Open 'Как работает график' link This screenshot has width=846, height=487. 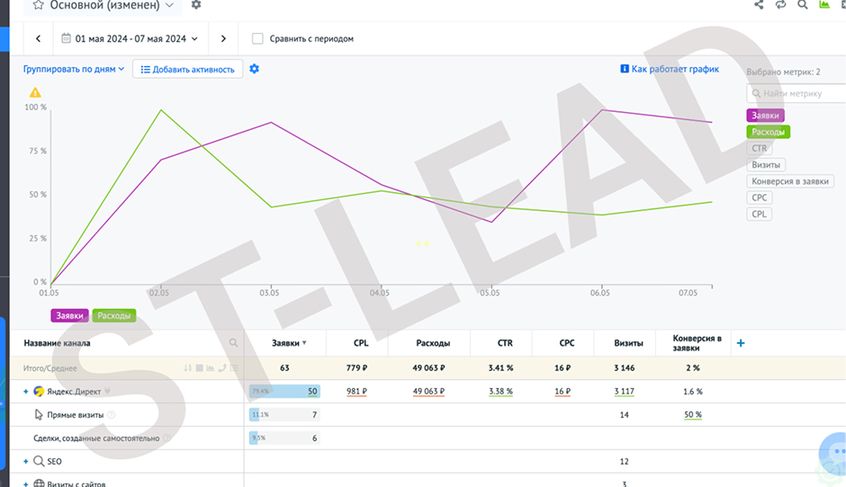pos(670,68)
